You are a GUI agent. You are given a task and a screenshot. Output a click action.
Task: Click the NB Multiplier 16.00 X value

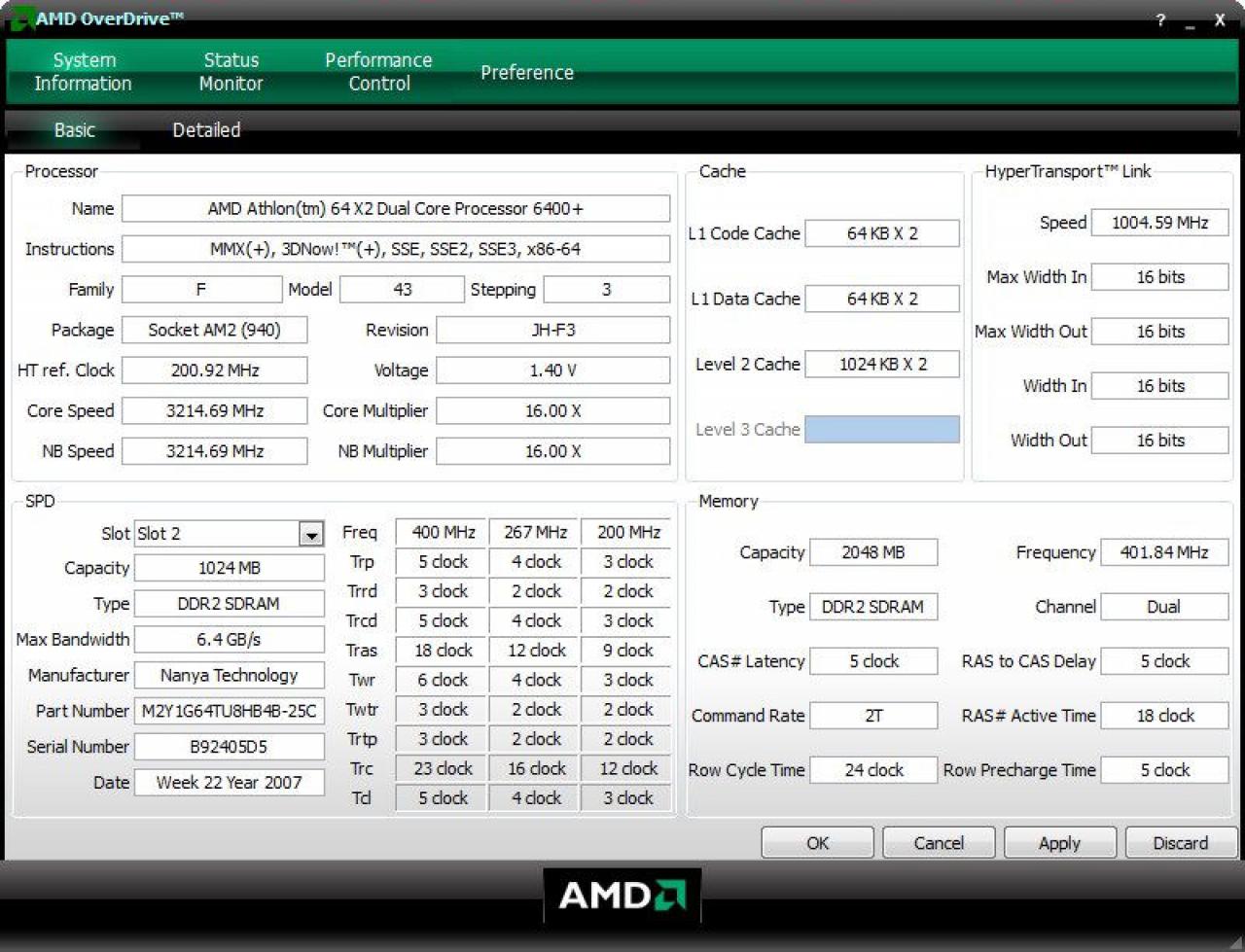coord(552,451)
